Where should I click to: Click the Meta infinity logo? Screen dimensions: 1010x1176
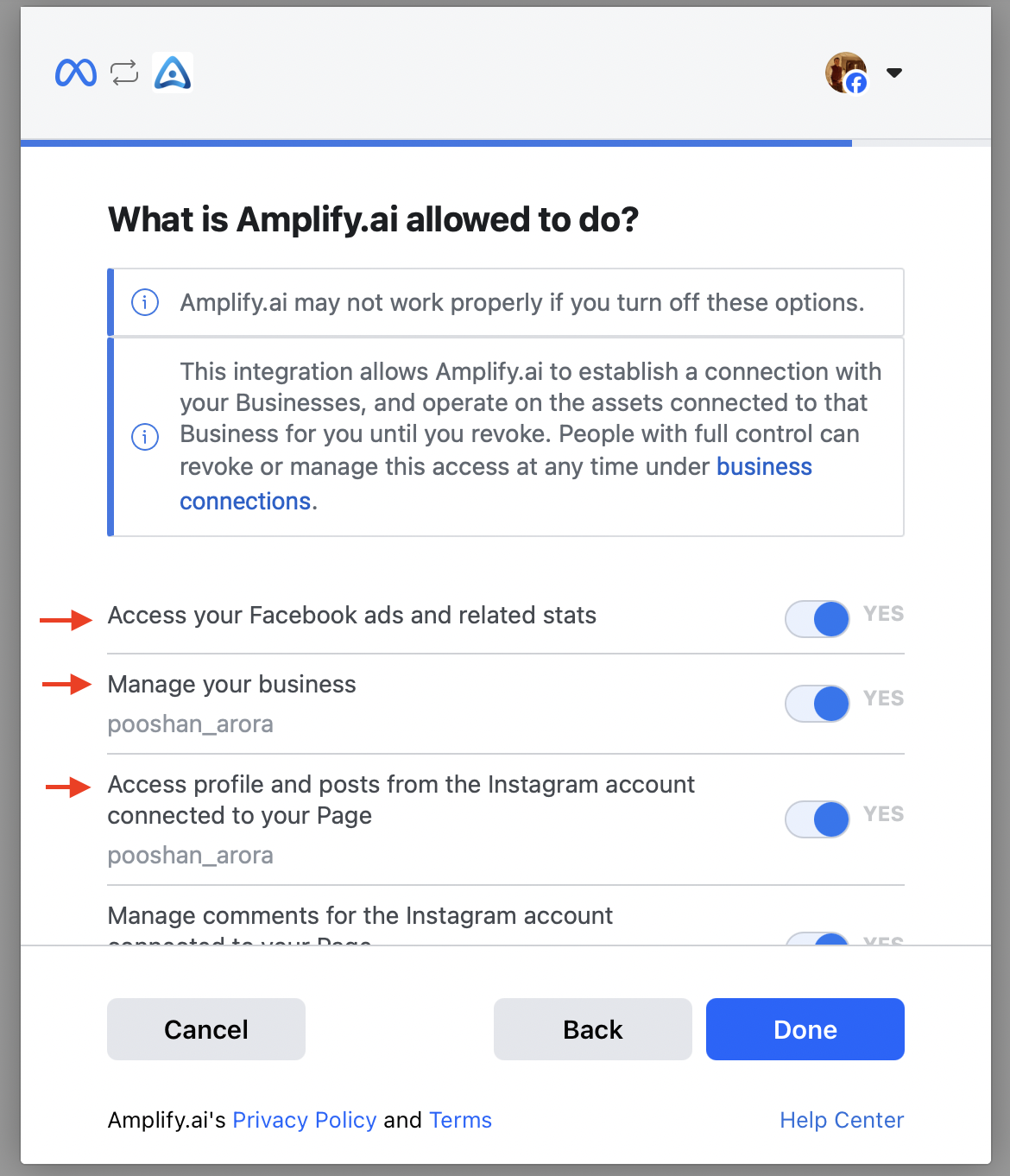click(x=76, y=73)
